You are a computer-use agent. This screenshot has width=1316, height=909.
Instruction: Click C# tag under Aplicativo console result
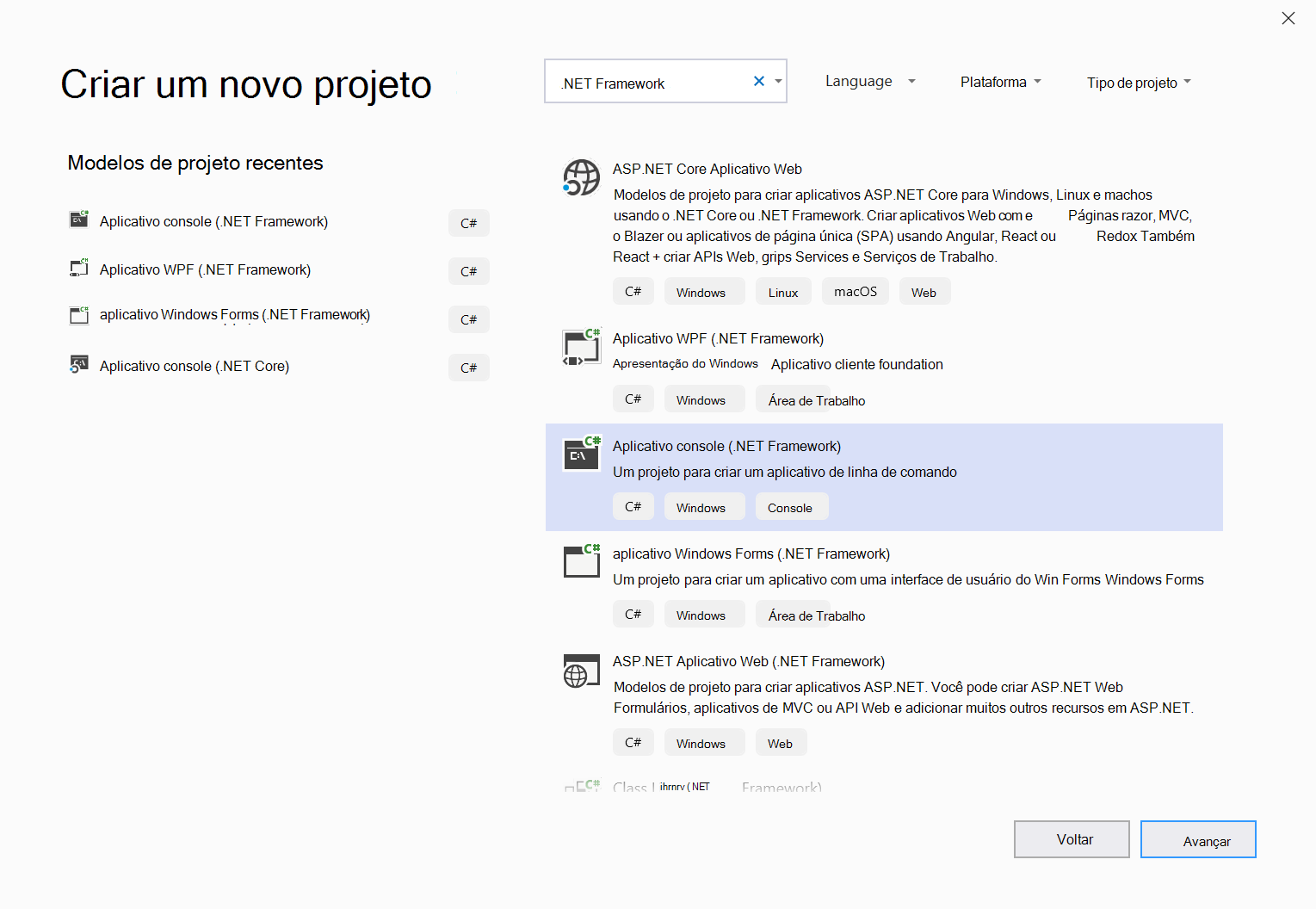633,507
